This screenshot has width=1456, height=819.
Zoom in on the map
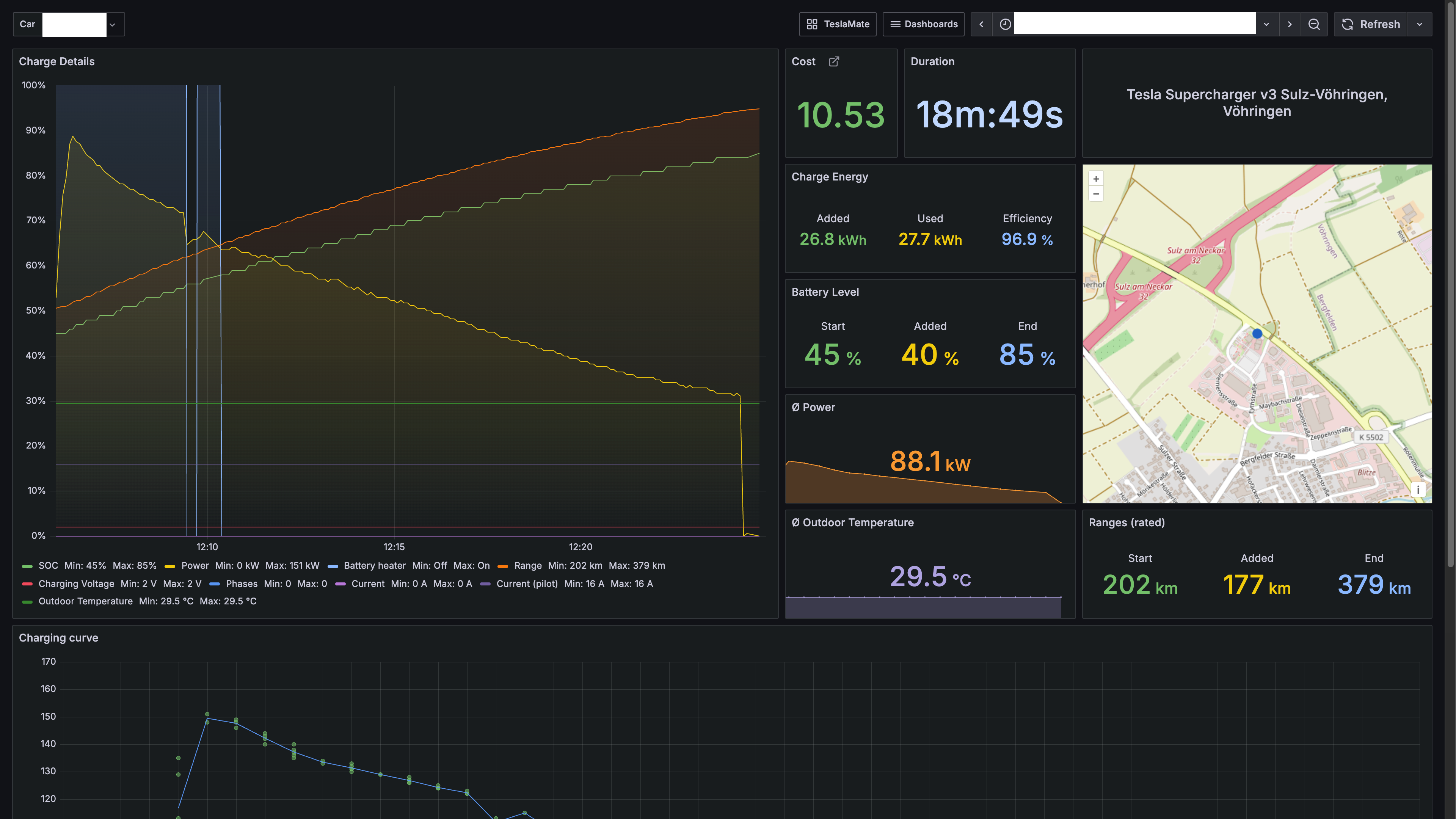coord(1096,179)
